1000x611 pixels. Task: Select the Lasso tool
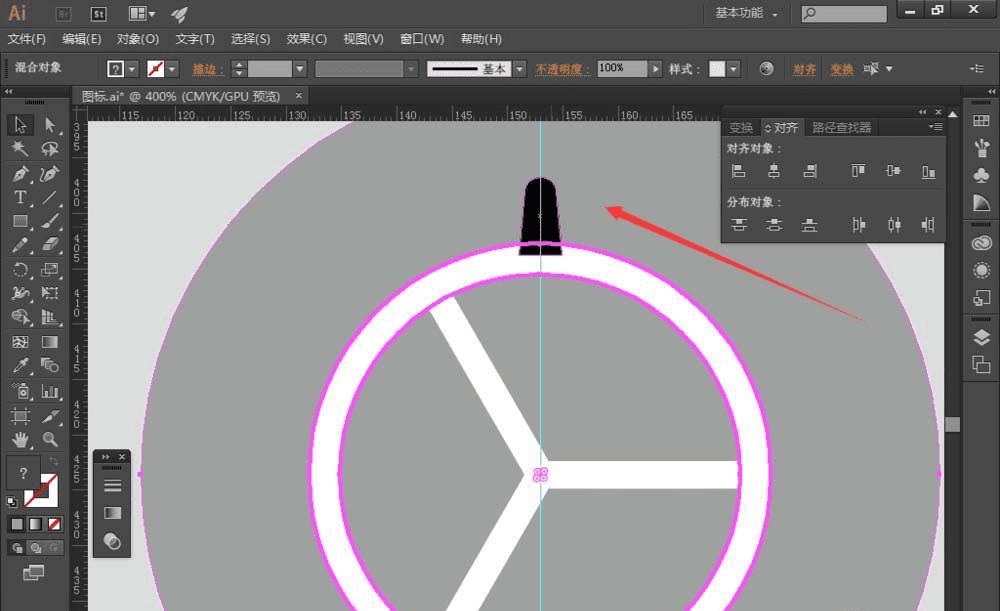(x=50, y=149)
